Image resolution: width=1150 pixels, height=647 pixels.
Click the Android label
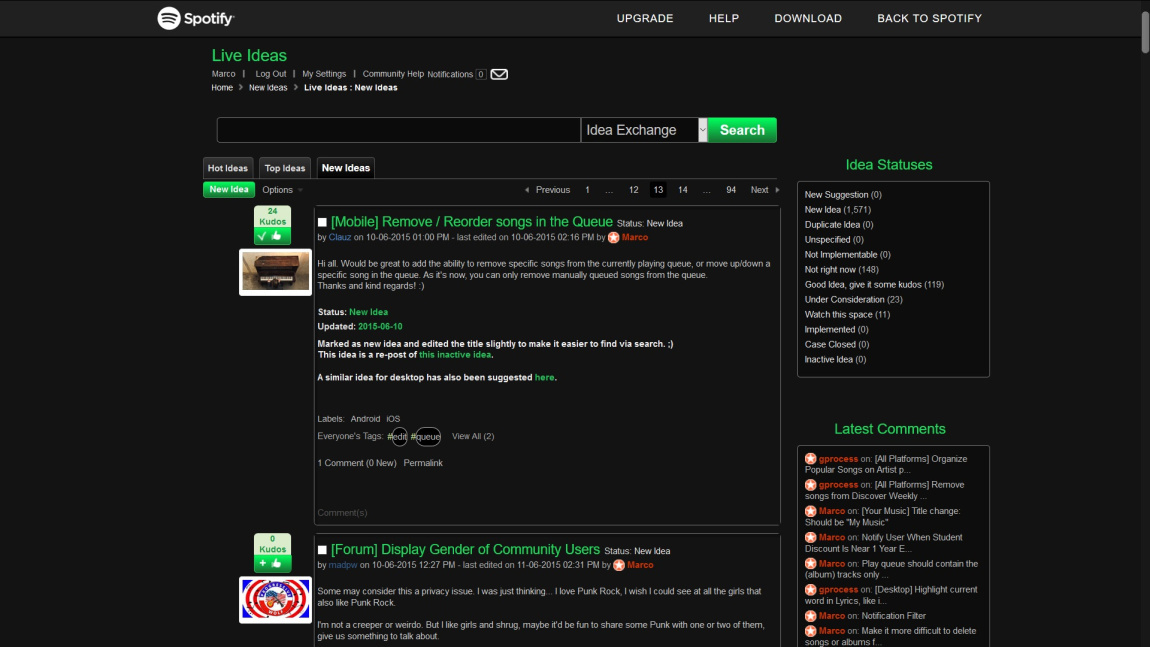pyautogui.click(x=365, y=419)
